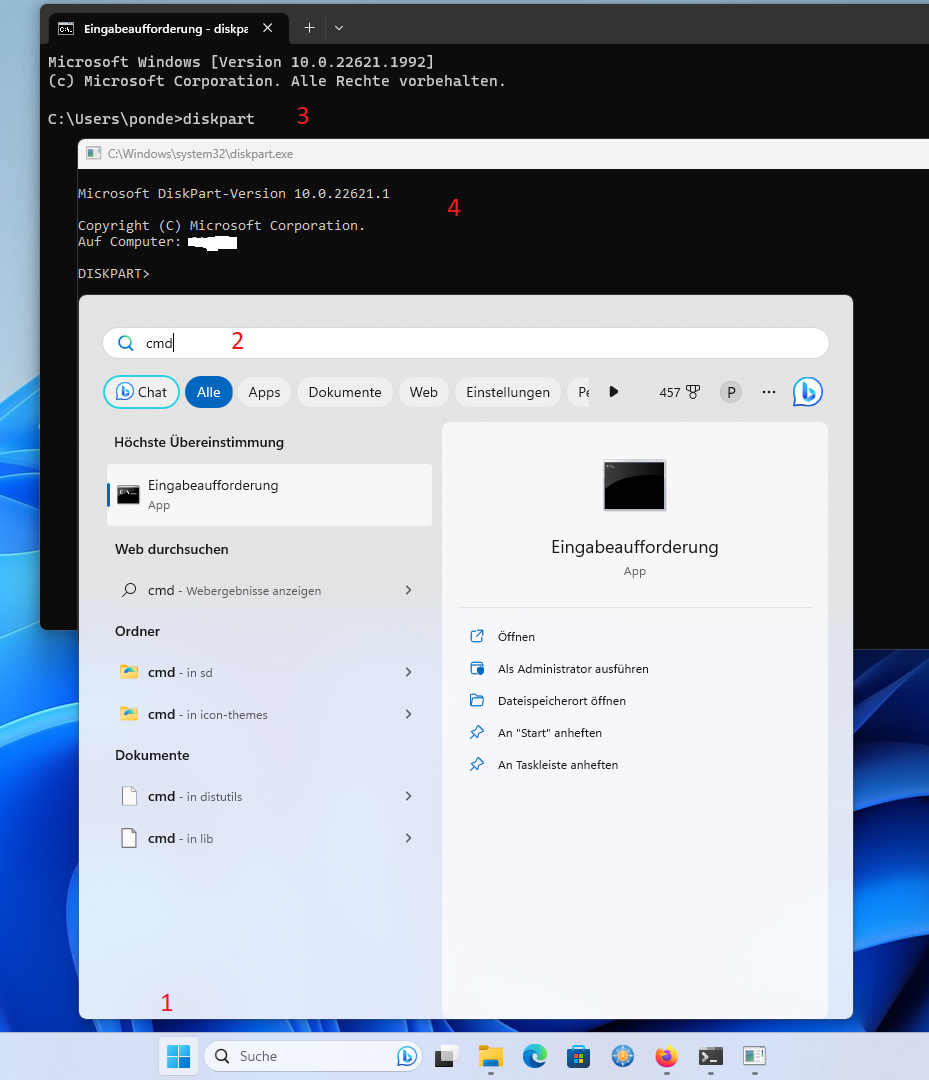Click the search field containing cmd
929x1080 pixels.
click(466, 343)
